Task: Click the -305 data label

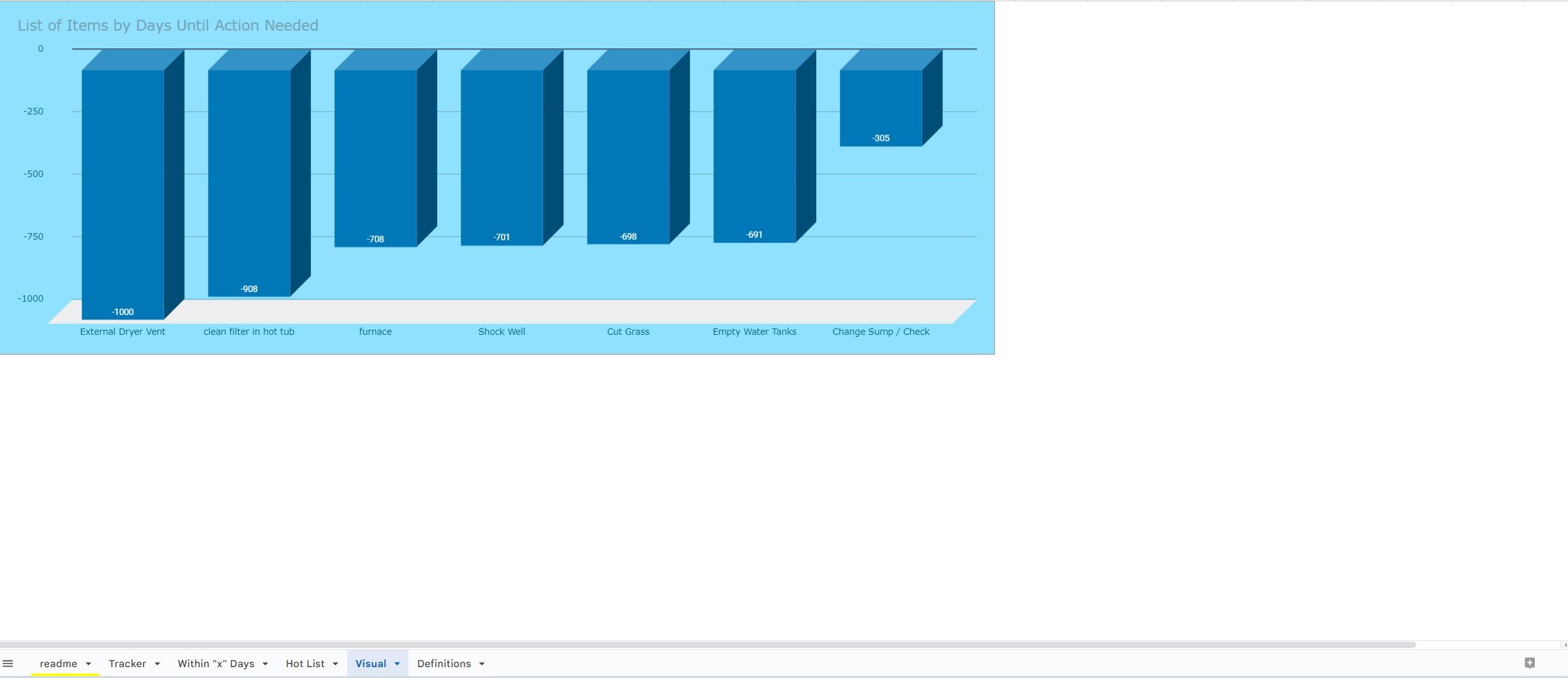Action: pyautogui.click(x=881, y=138)
